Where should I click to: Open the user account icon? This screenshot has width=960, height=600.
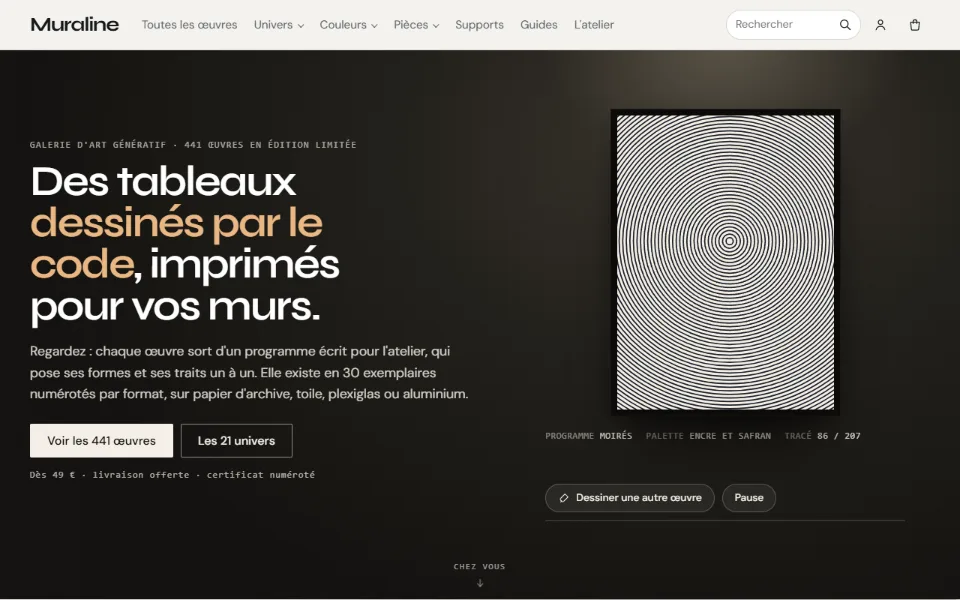[880, 25]
